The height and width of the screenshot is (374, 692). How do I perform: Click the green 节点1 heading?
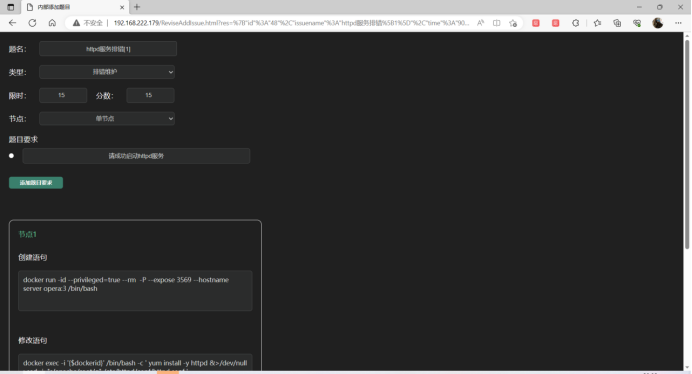pos(27,234)
